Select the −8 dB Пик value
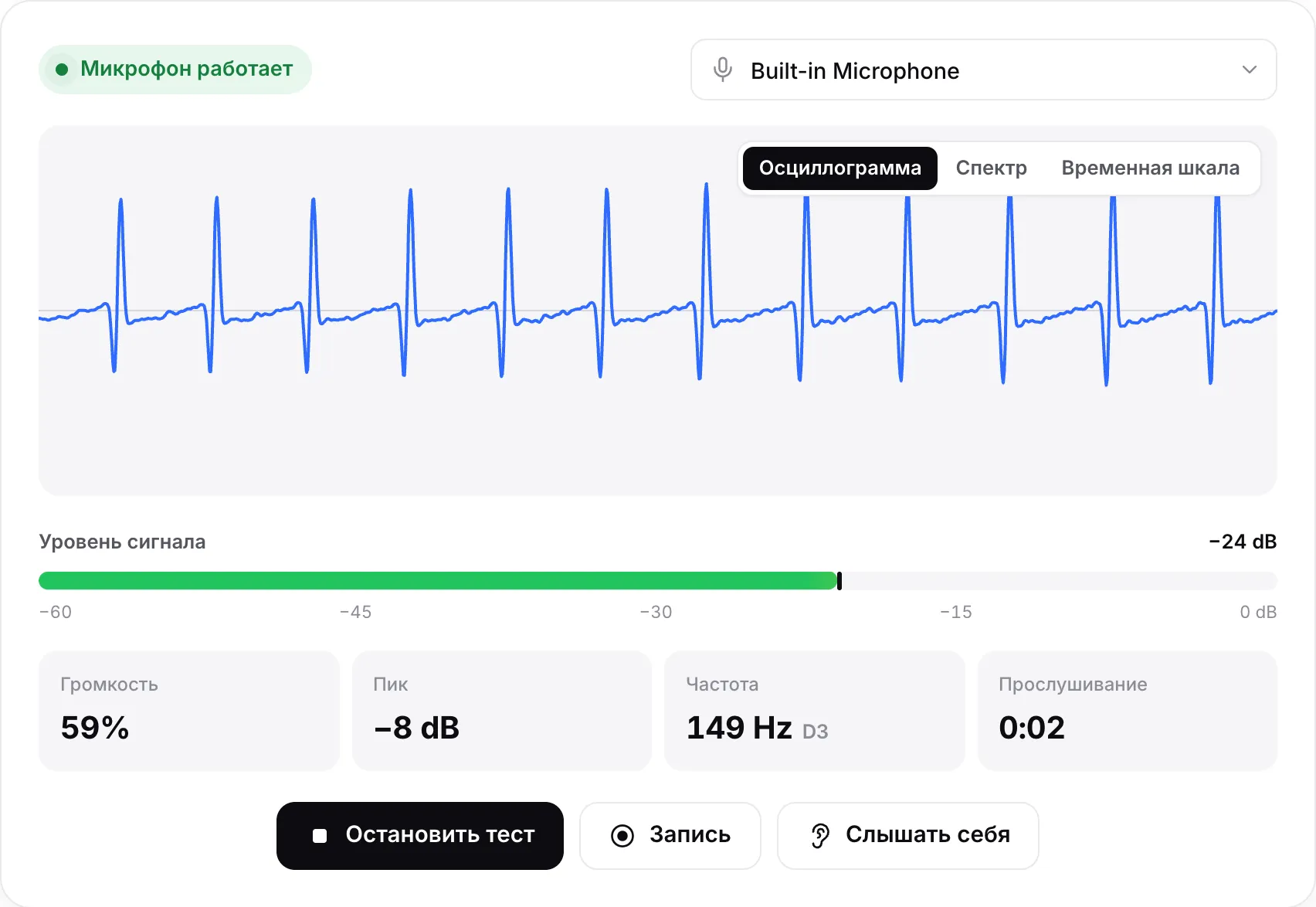Image resolution: width=1316 pixels, height=907 pixels. (x=416, y=728)
